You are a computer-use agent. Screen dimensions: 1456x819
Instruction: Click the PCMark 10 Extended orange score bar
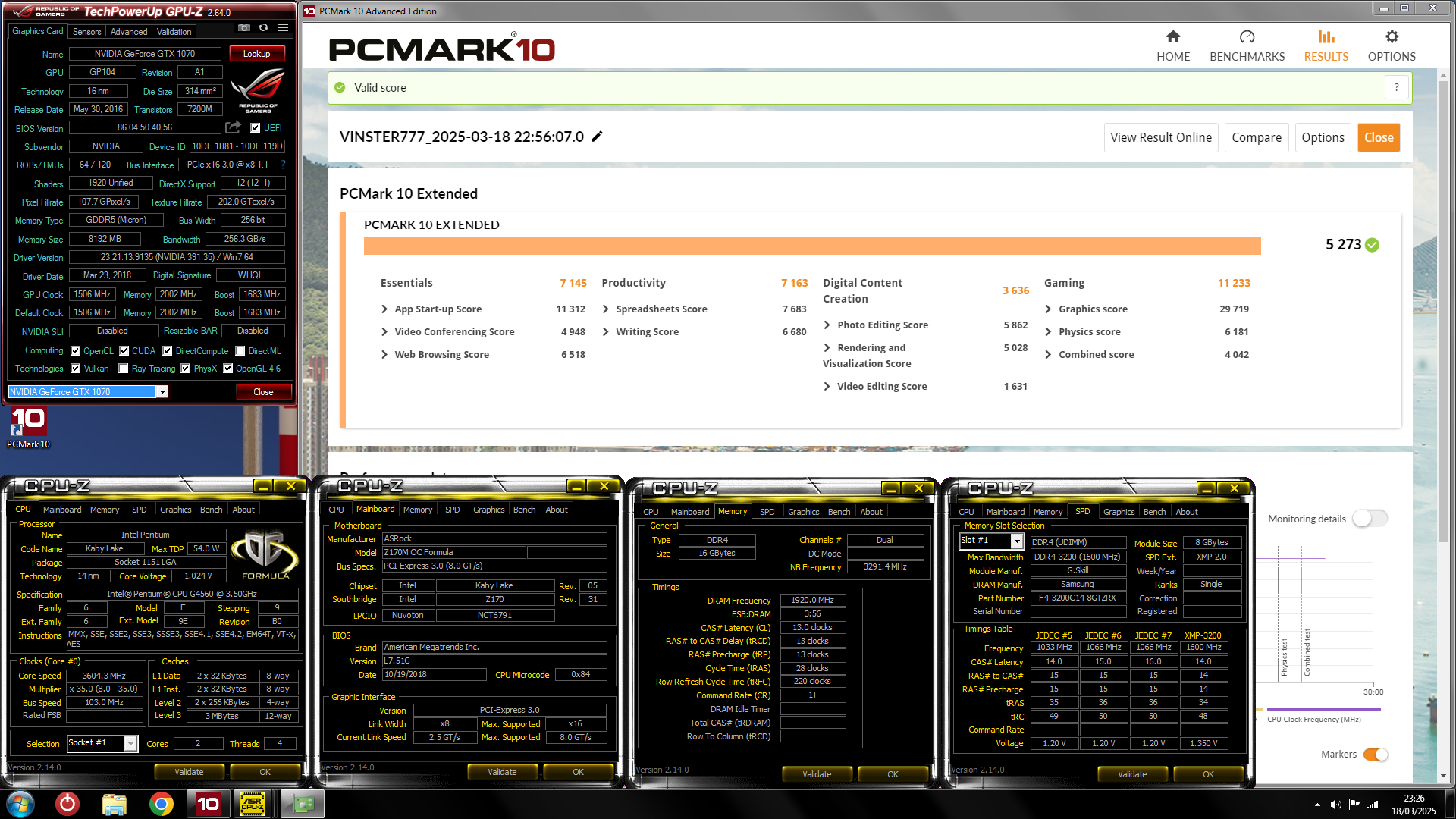(x=812, y=246)
